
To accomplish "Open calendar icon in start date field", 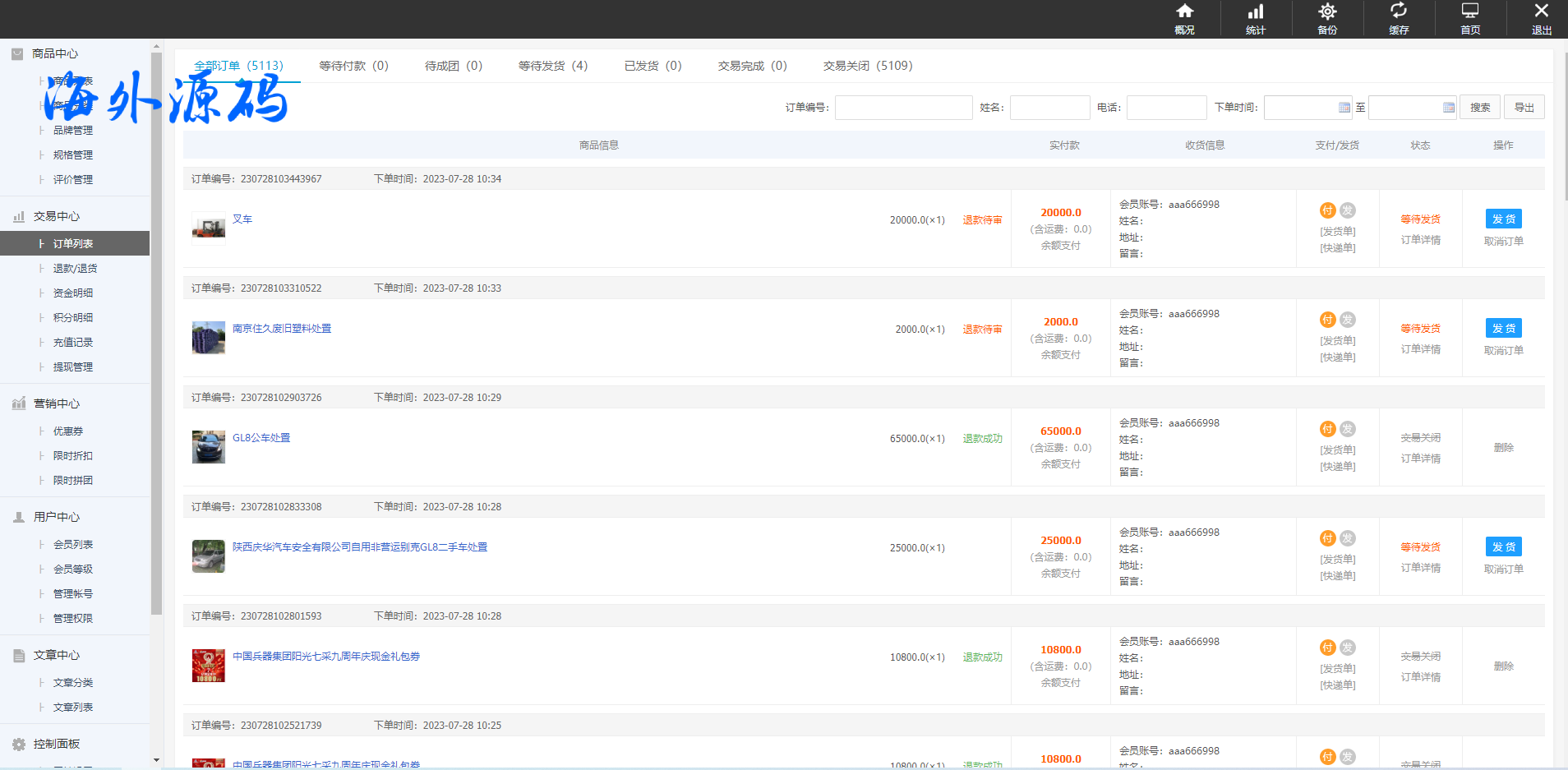I will tap(1344, 108).
